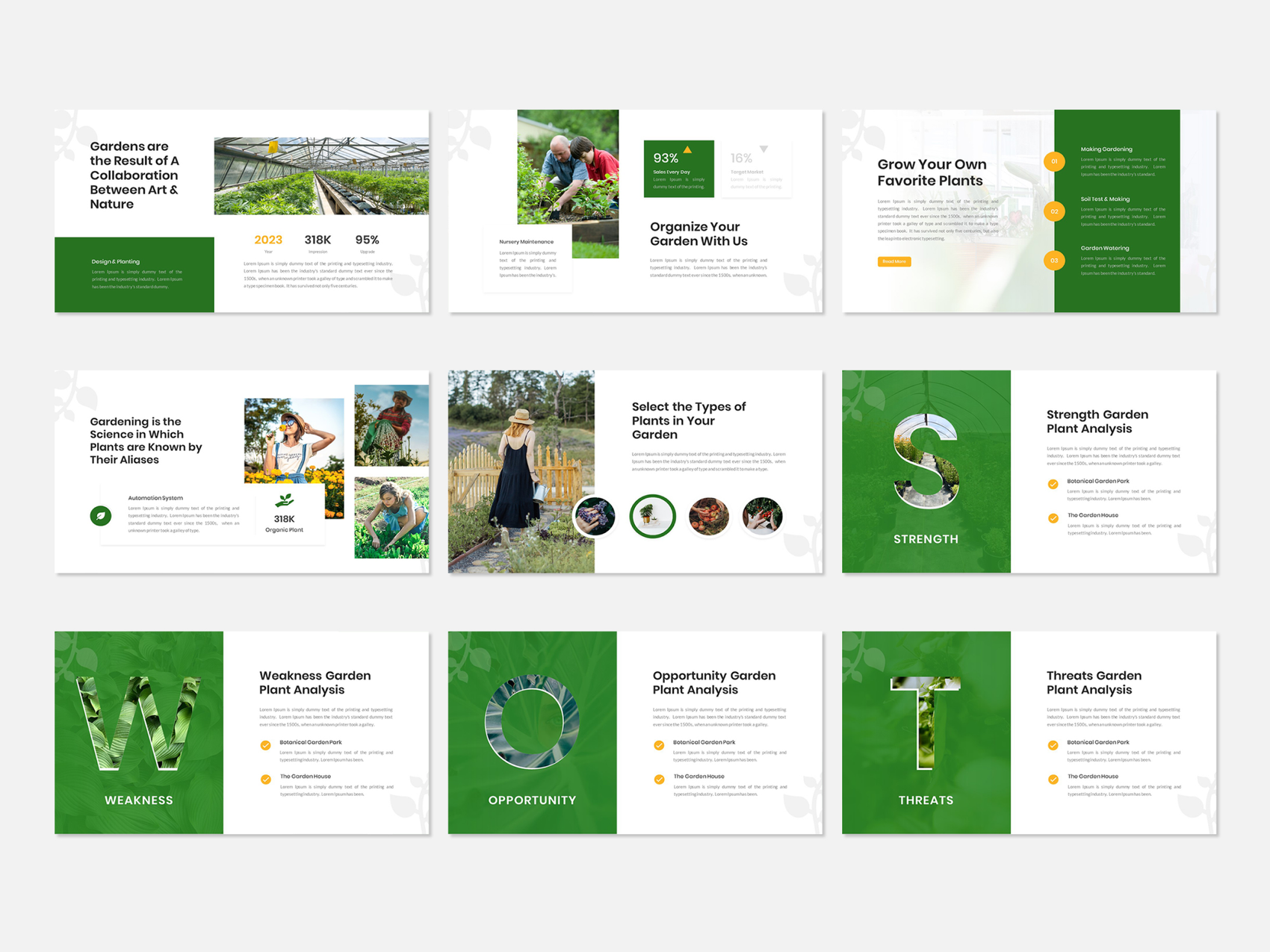Click The Garden House check icon on Opportunity slide
The height and width of the screenshot is (952, 1270).
[x=659, y=780]
